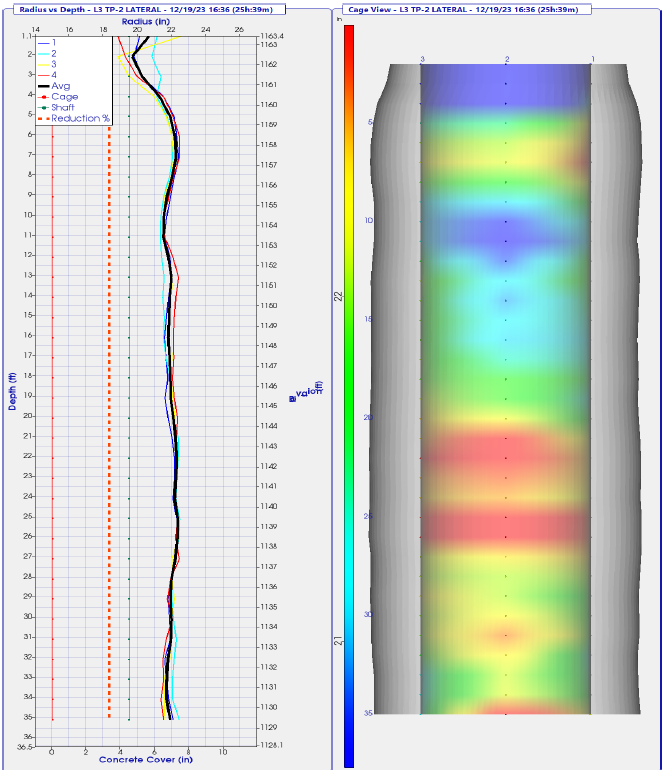Click column marker 1 atop cage view
Viewport: 662px width, 770px height.
tap(593, 59)
